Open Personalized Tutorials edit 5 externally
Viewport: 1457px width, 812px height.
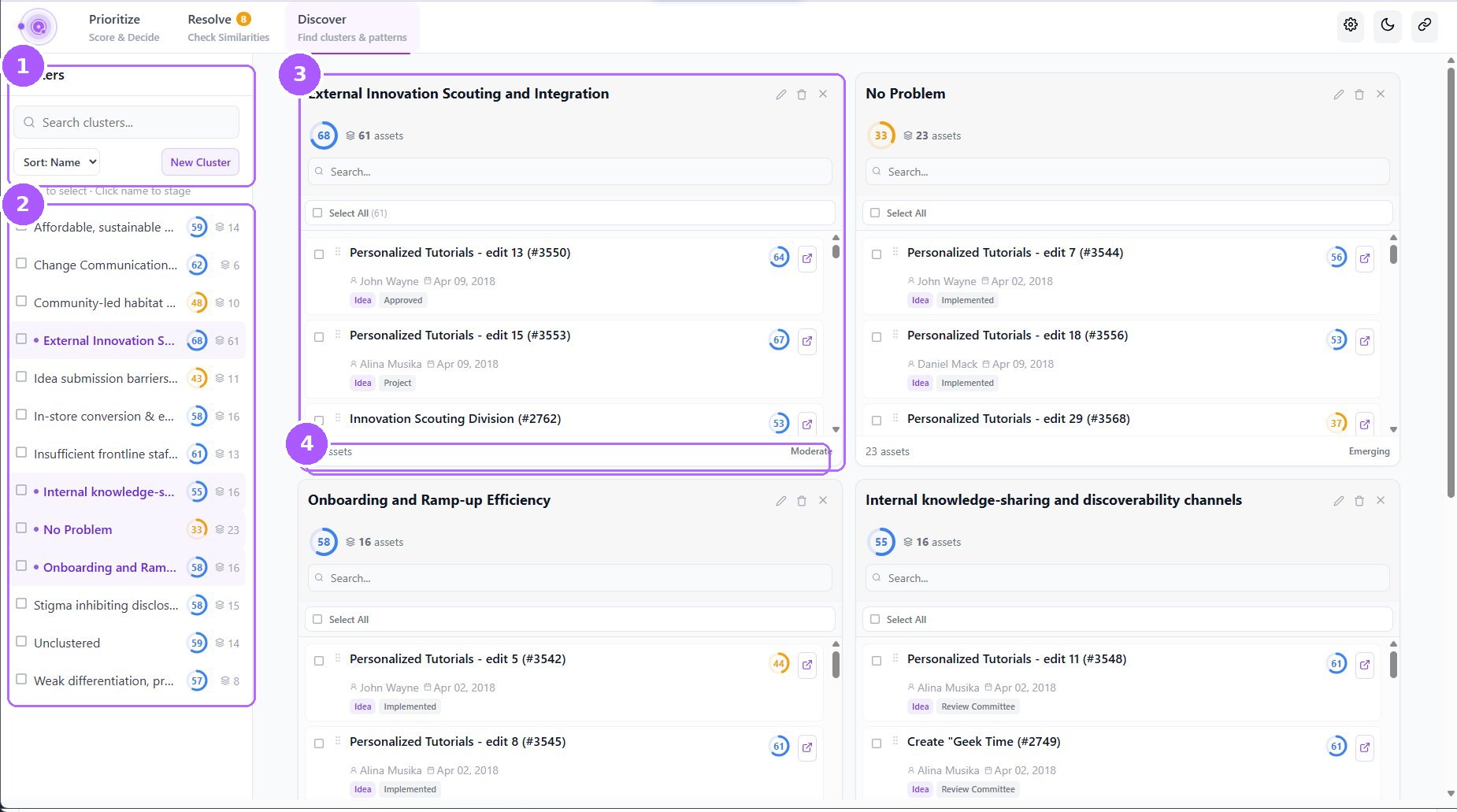807,665
